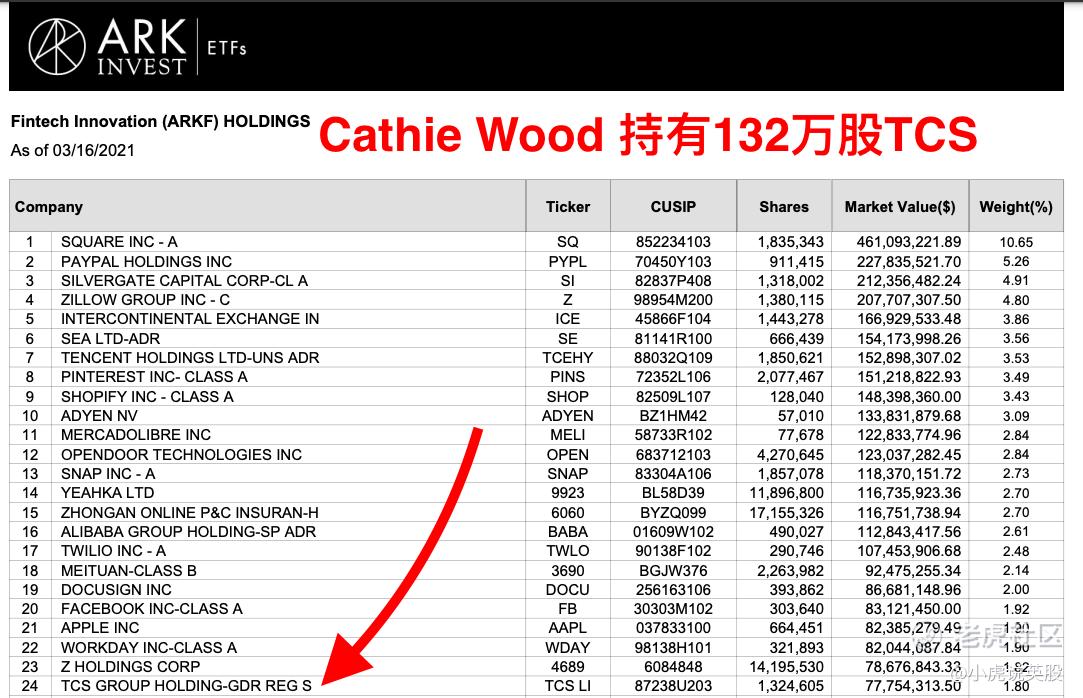This screenshot has height=698, width=1083.
Task: Click the 4689 ticker cell
Action: pyautogui.click(x=568, y=667)
